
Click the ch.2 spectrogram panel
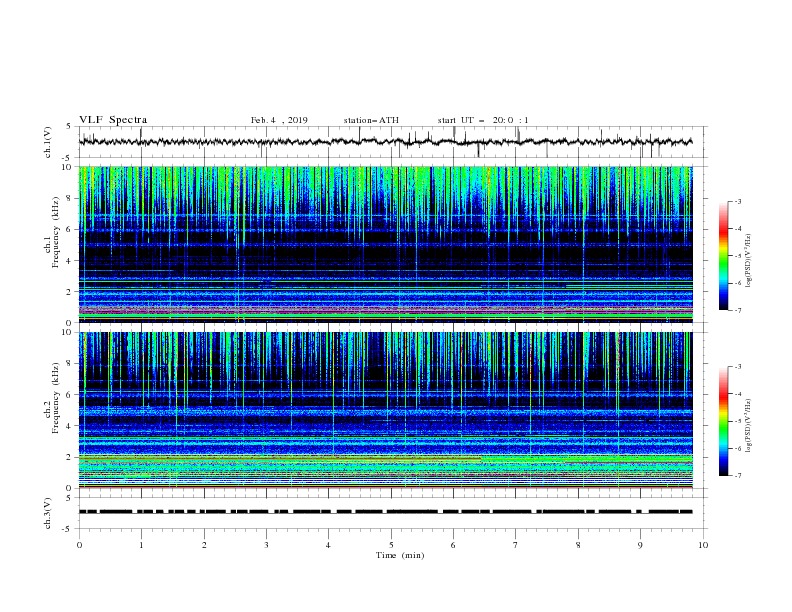tap(386, 410)
